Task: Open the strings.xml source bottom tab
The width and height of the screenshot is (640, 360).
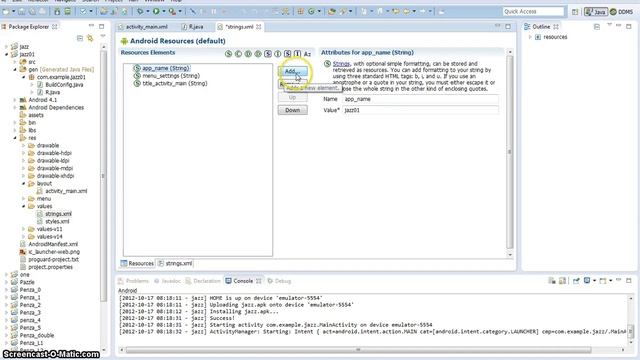Action: (x=176, y=263)
